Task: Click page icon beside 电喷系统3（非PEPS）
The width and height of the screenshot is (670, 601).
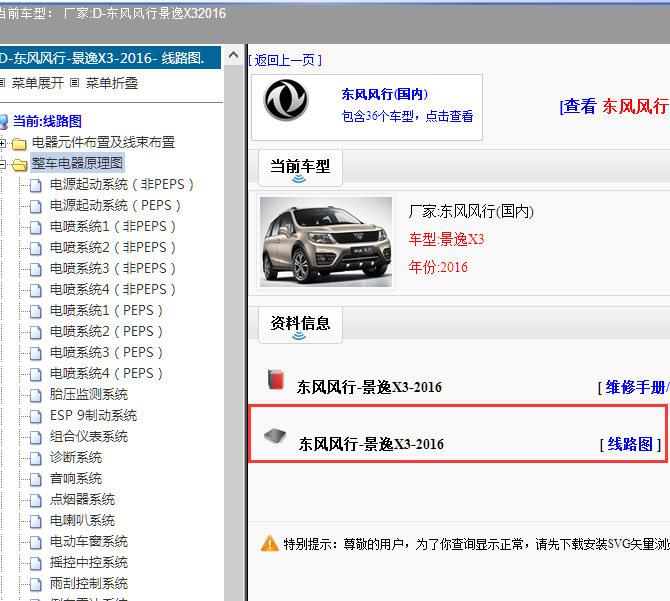Action: [35, 269]
